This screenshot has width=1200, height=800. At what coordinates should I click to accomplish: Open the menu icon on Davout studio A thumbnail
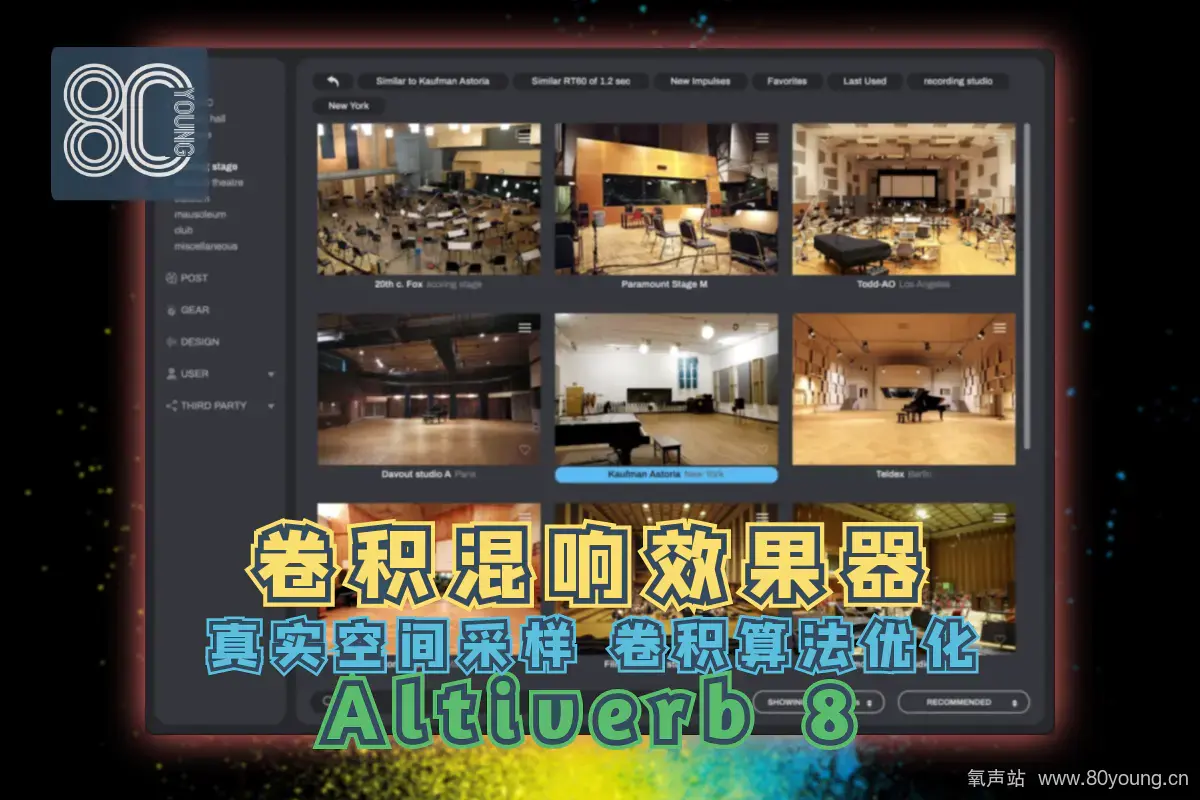[525, 327]
